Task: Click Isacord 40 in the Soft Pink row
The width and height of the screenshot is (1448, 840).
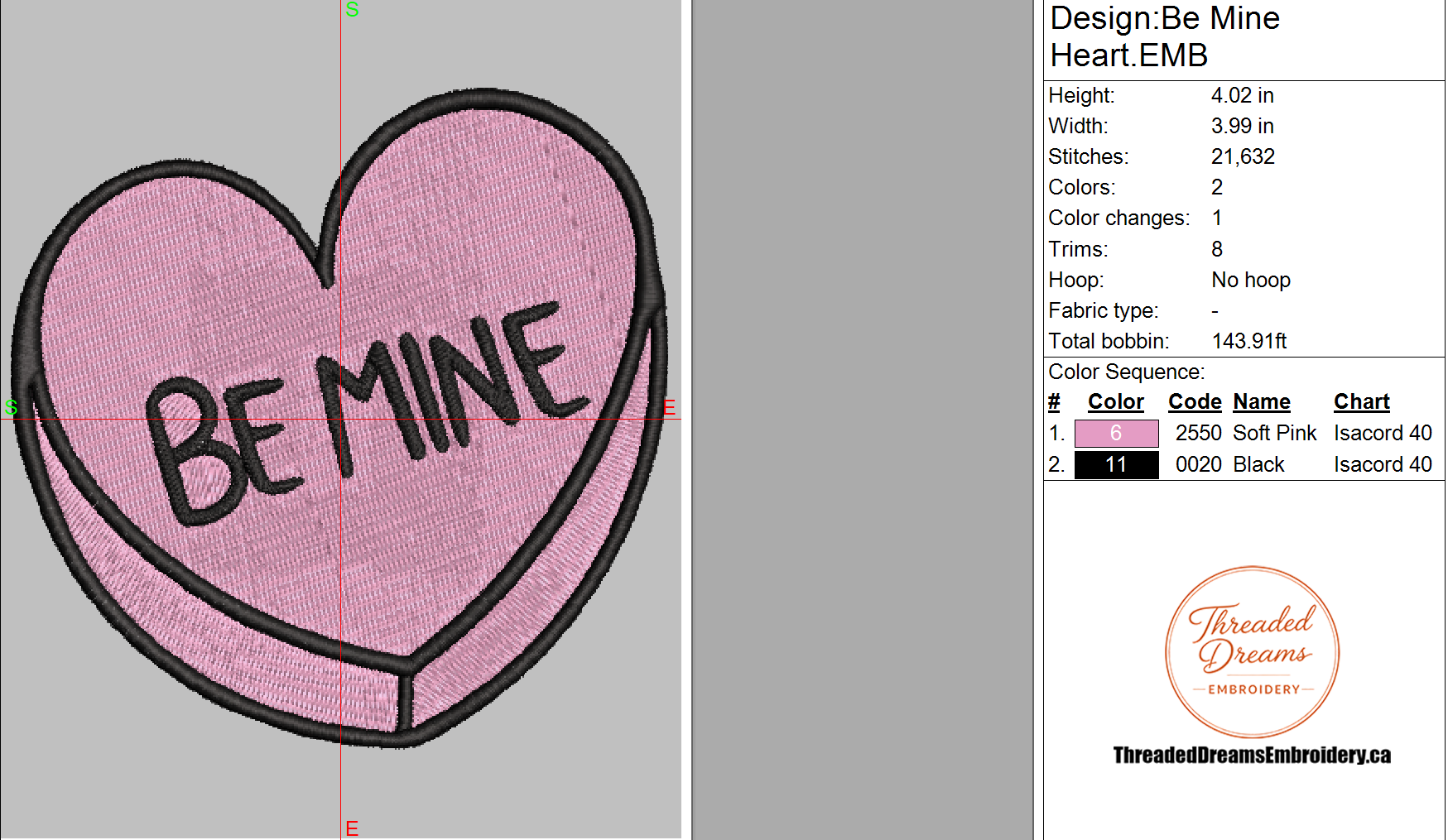Action: tap(1383, 433)
